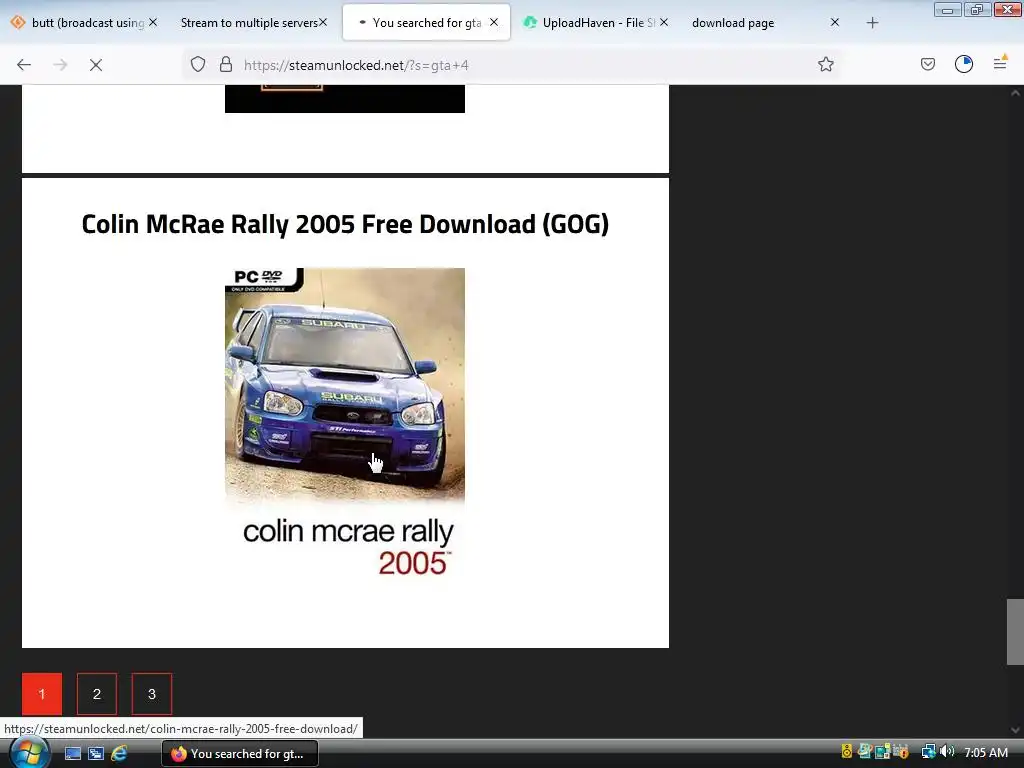Open a new browser tab

pos(872,23)
